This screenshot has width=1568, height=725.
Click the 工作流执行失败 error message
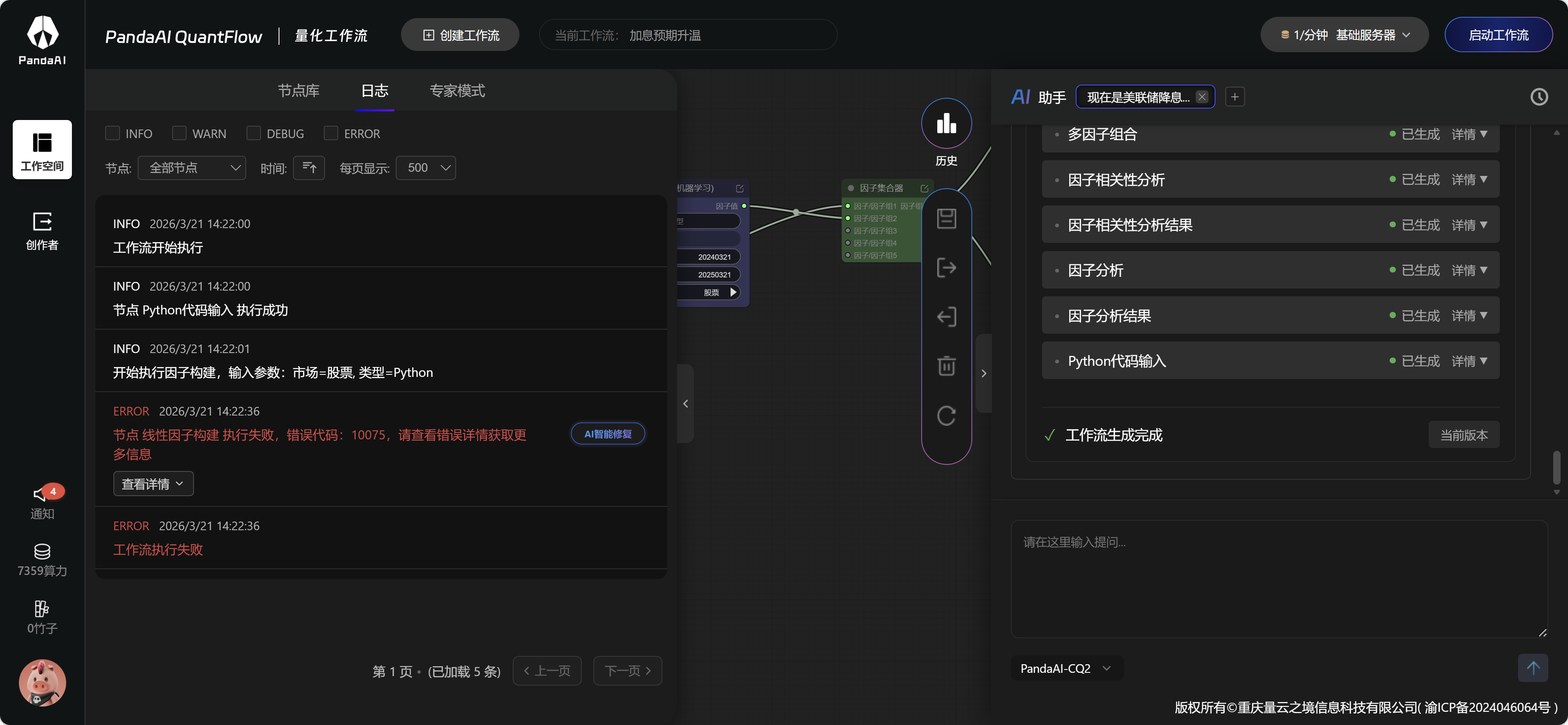pos(158,549)
